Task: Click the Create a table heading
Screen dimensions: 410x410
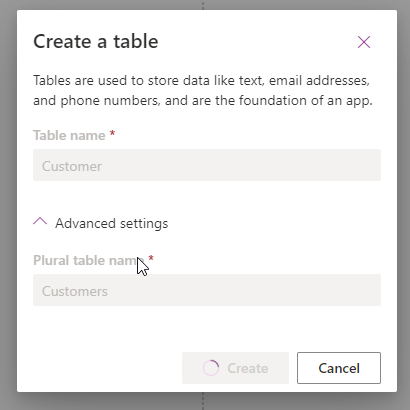Action: pos(96,41)
